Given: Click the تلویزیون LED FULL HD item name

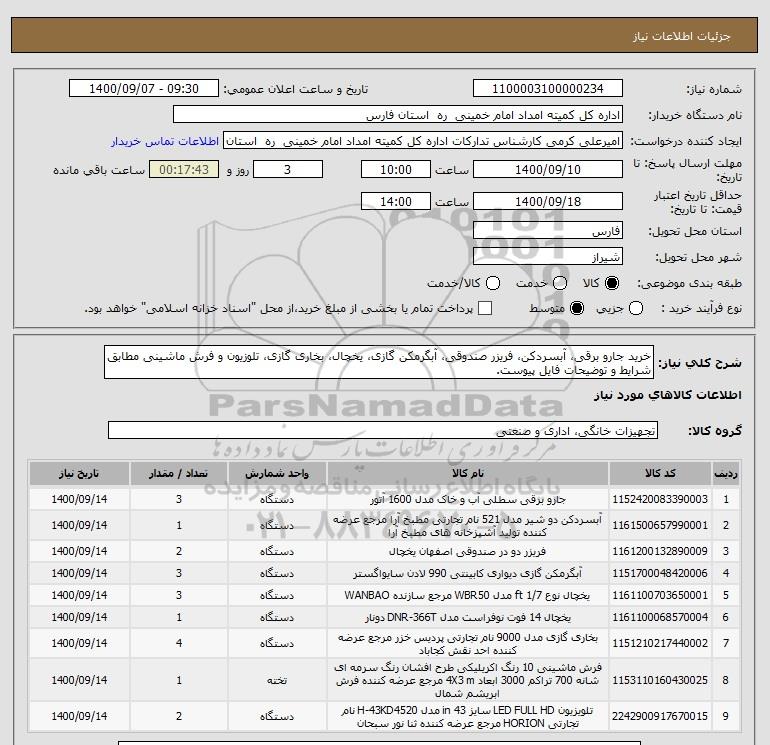Looking at the screenshot, I should tap(468, 717).
